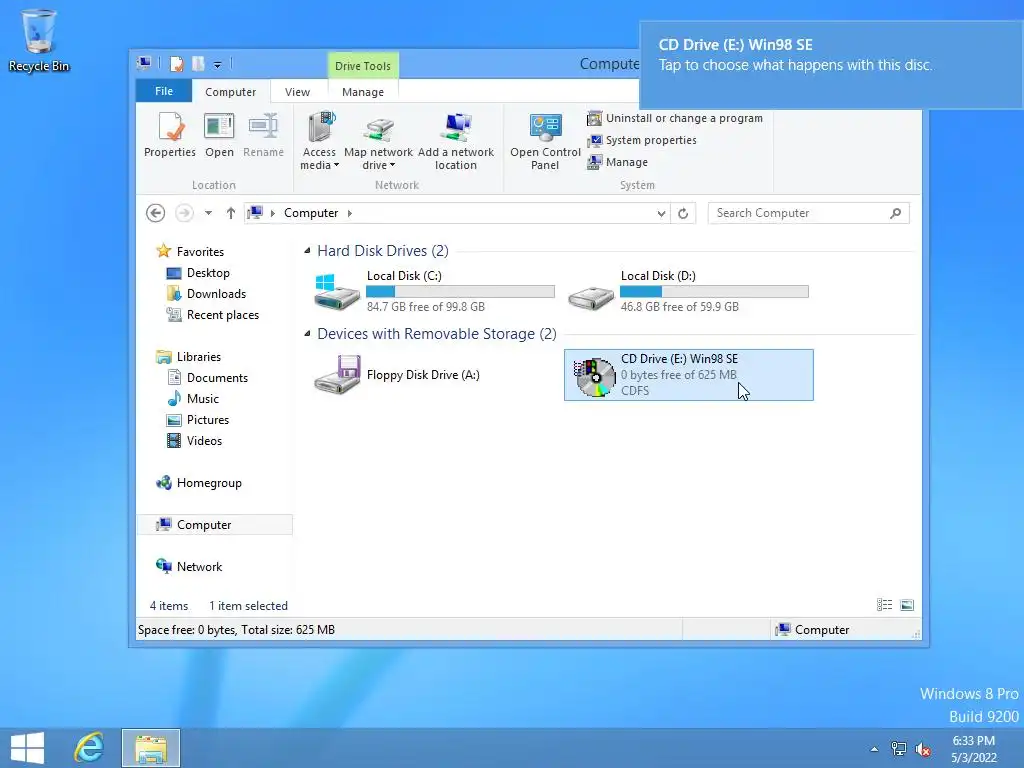Click the Search Computer input field
The width and height of the screenshot is (1024, 768).
[808, 213]
